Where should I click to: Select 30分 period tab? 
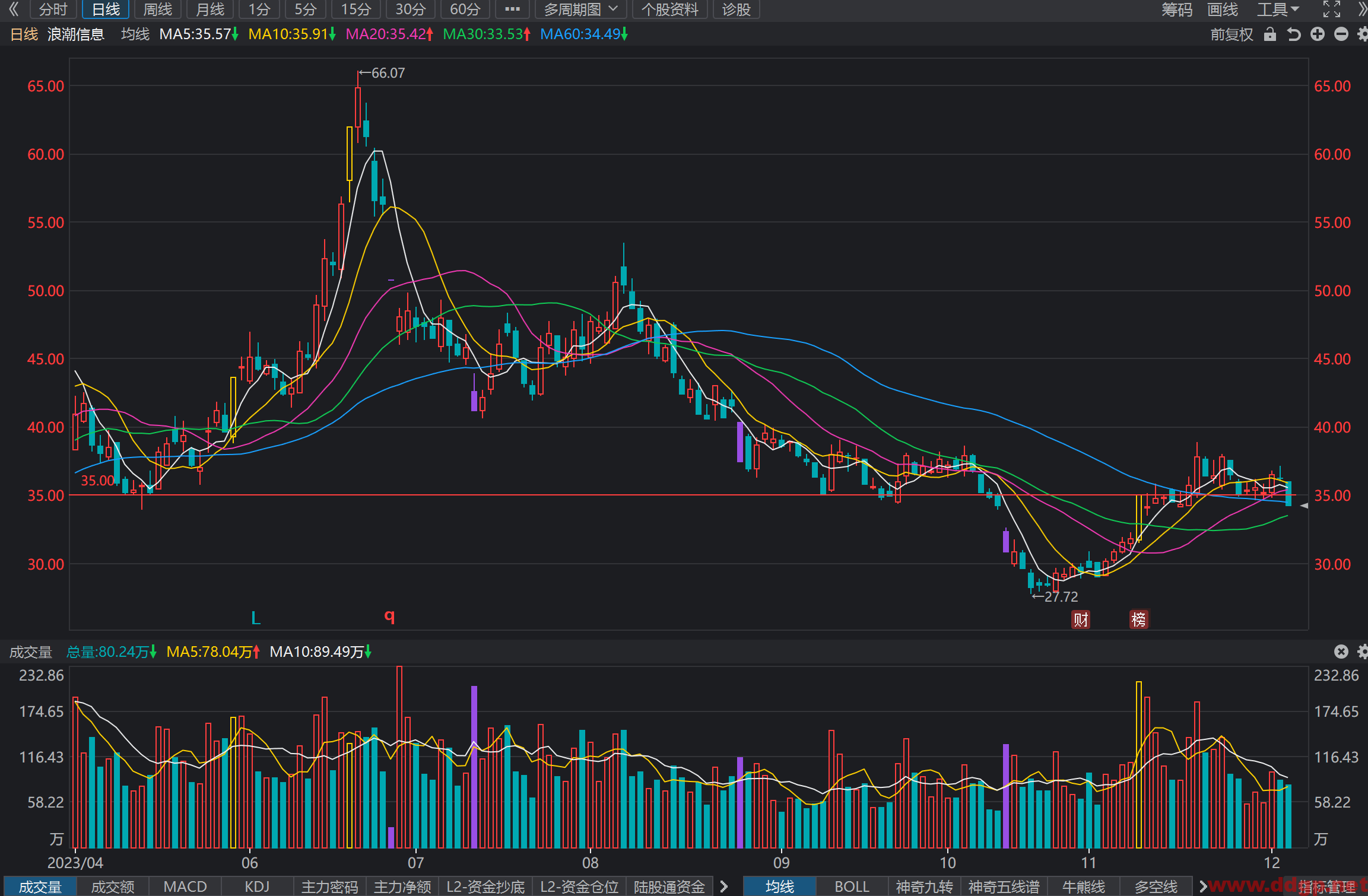click(411, 9)
